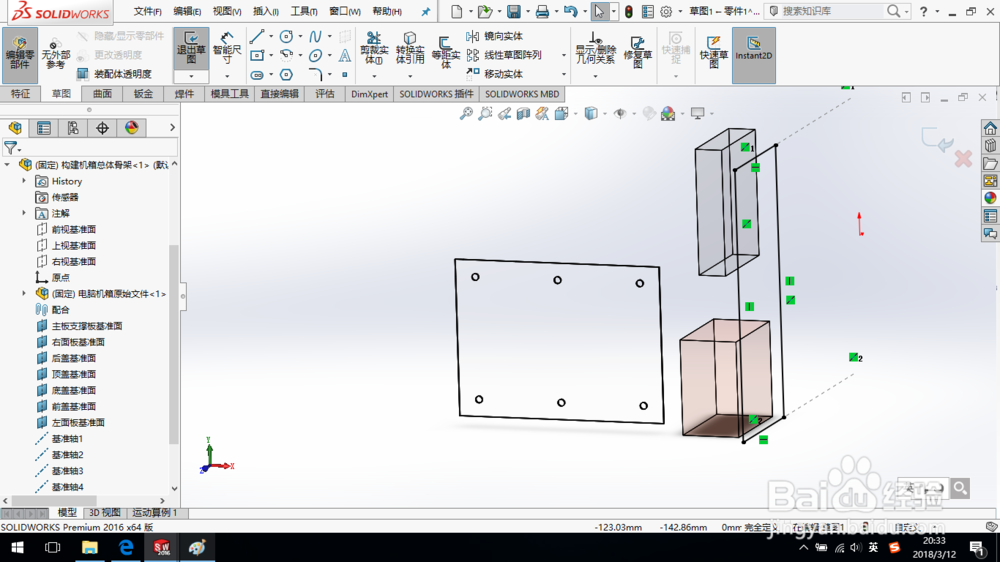The width and height of the screenshot is (1000, 562).
Task: Toggle No External References (无外部参考)
Action: 55,54
